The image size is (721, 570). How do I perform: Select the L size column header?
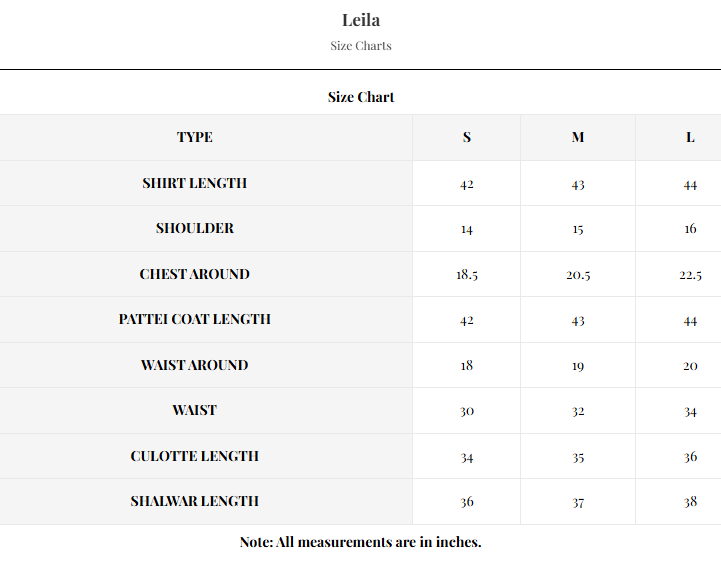coord(690,137)
